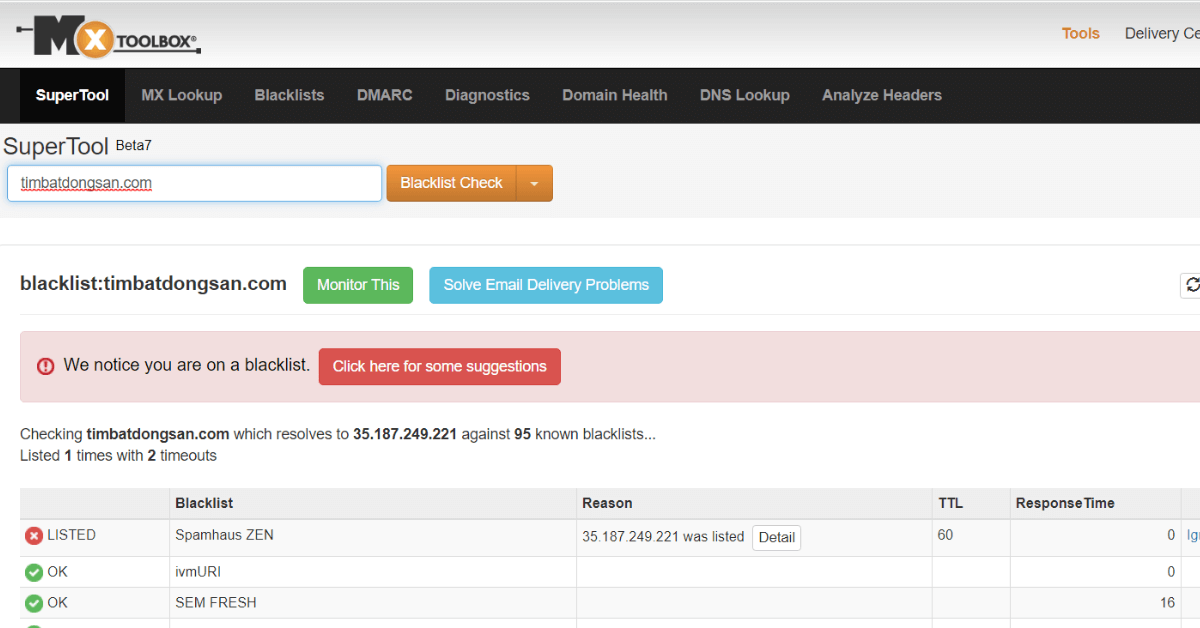This screenshot has height=628, width=1200.
Task: Click the red LISTED status icon
Action: point(34,536)
